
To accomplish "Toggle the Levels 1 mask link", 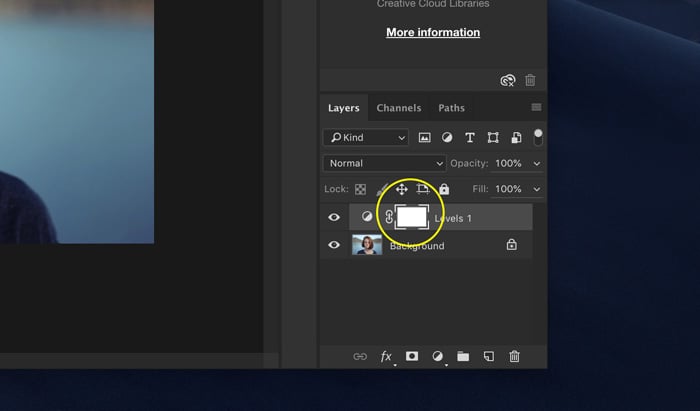I will [388, 217].
